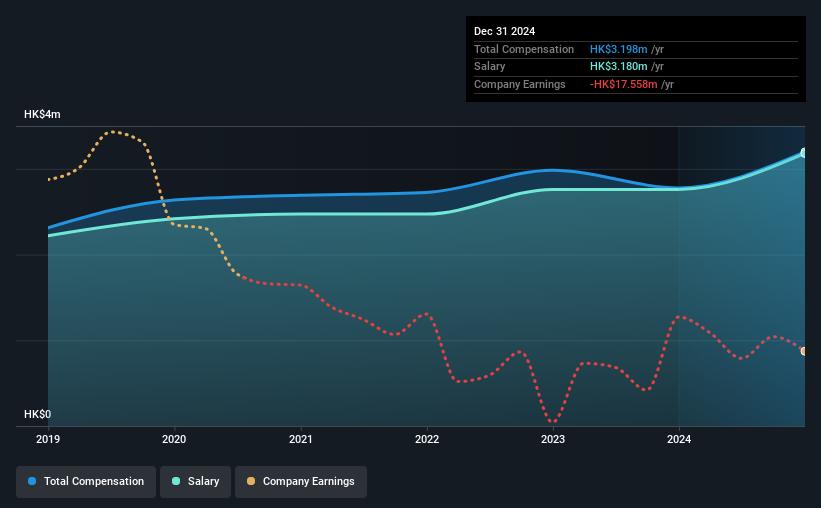This screenshot has width=821, height=508.
Task: Click the salary endpoint marker at chart's right edge
Action: click(804, 153)
